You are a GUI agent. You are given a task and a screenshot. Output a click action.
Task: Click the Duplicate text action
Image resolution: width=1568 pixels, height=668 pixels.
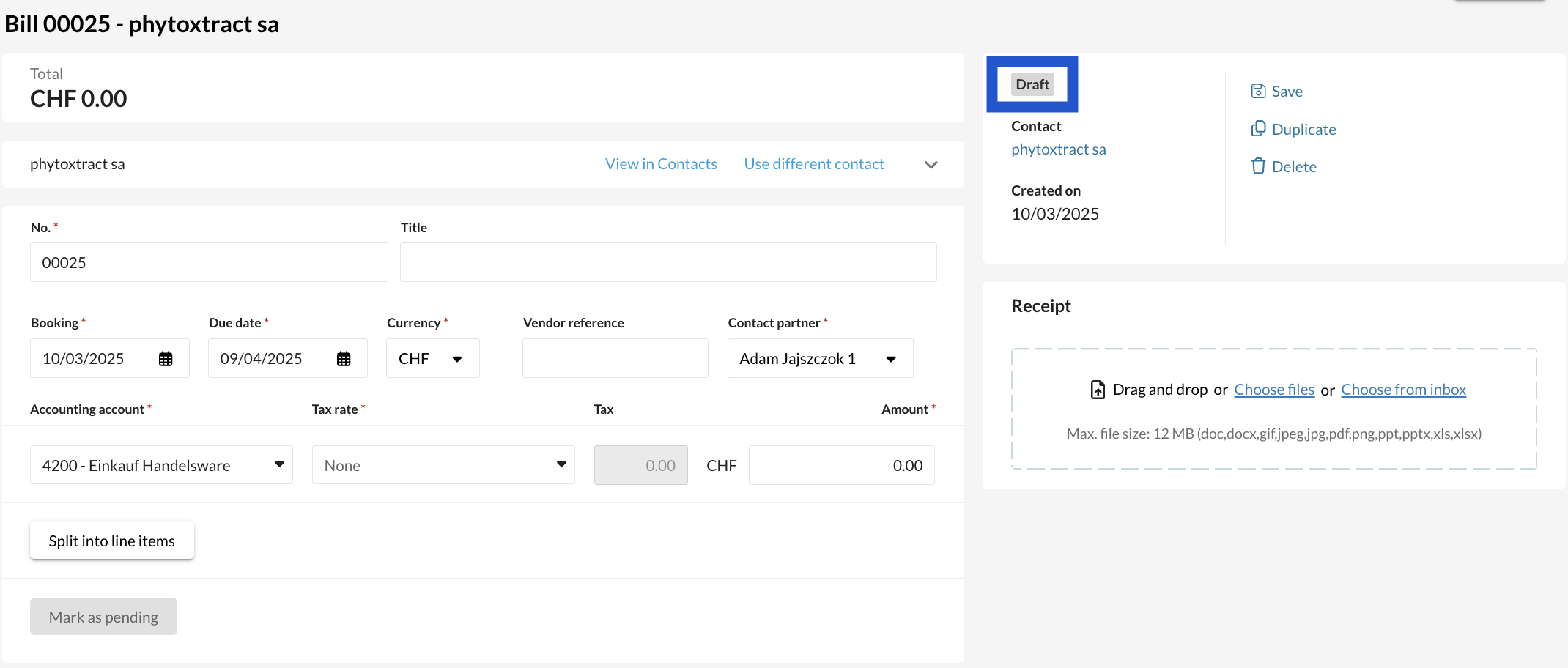tap(1304, 130)
